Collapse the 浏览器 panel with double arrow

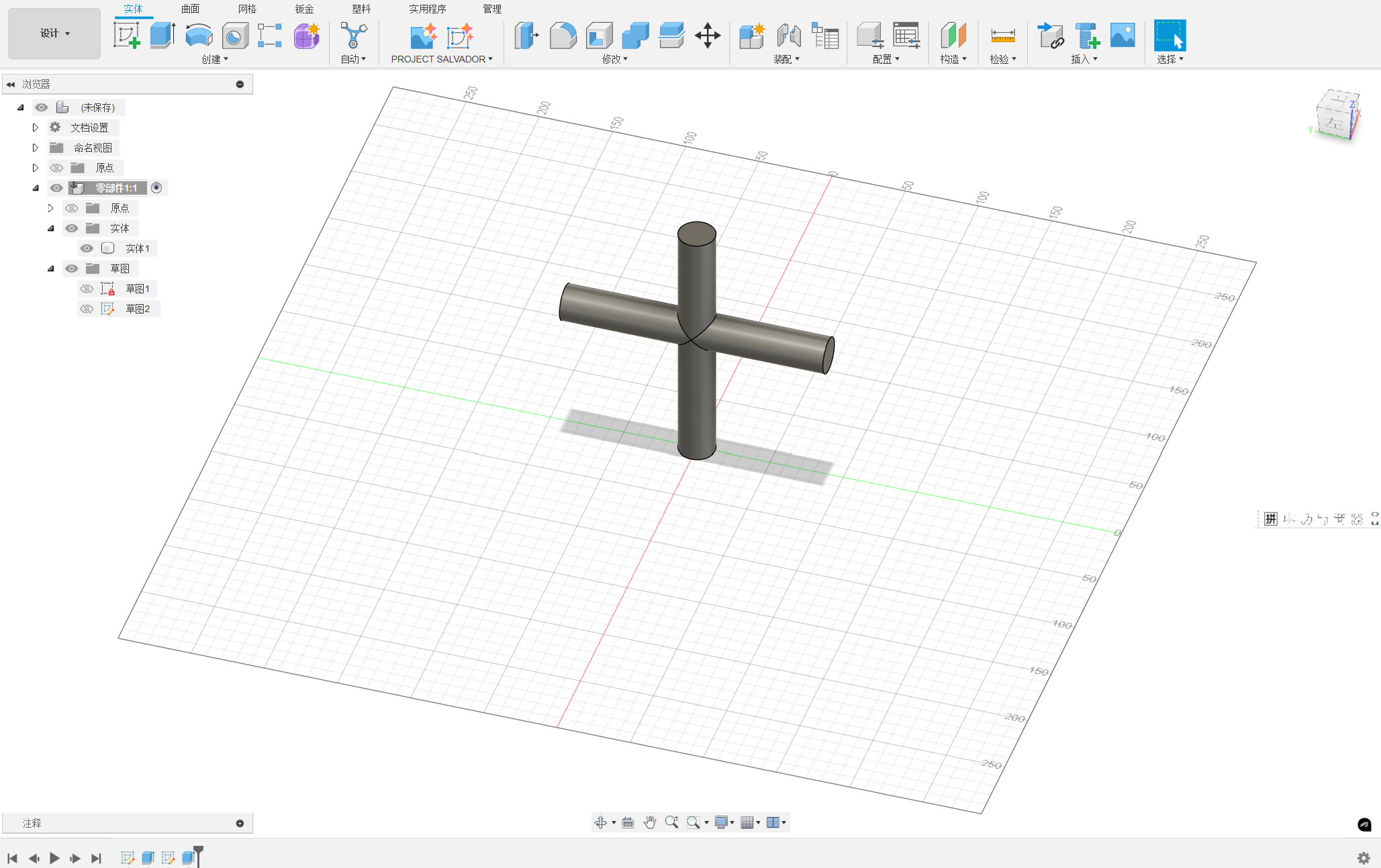[x=11, y=84]
